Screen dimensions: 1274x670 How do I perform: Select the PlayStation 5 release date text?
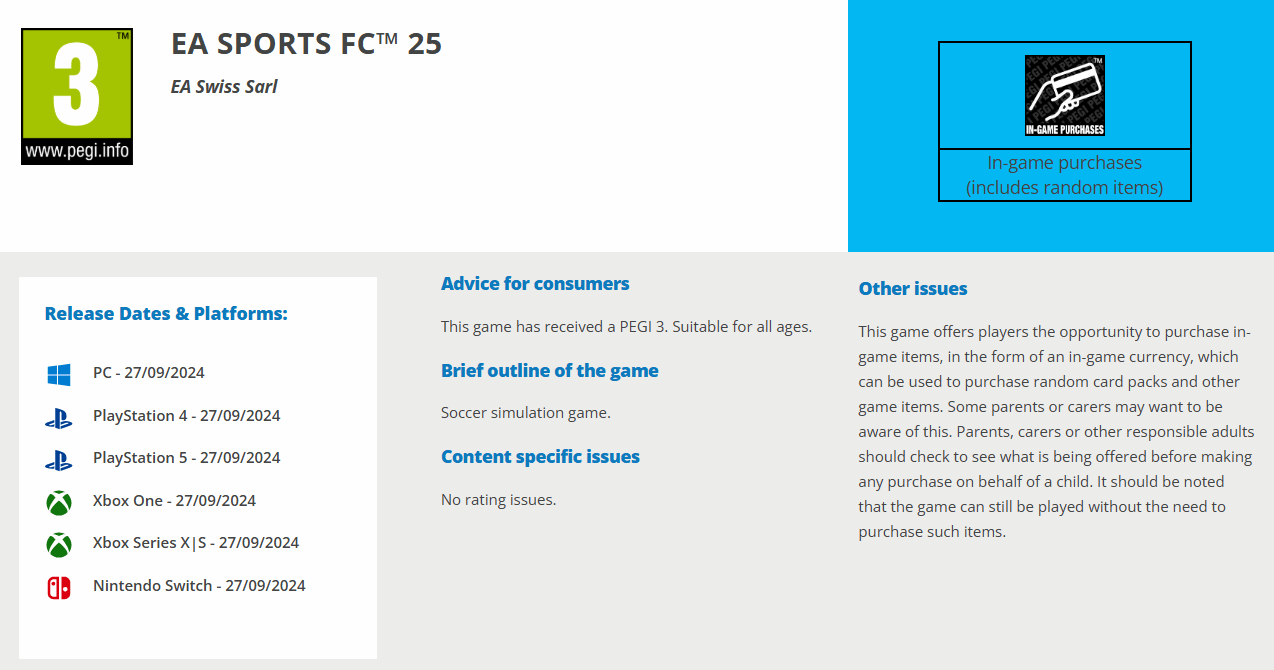(x=186, y=458)
